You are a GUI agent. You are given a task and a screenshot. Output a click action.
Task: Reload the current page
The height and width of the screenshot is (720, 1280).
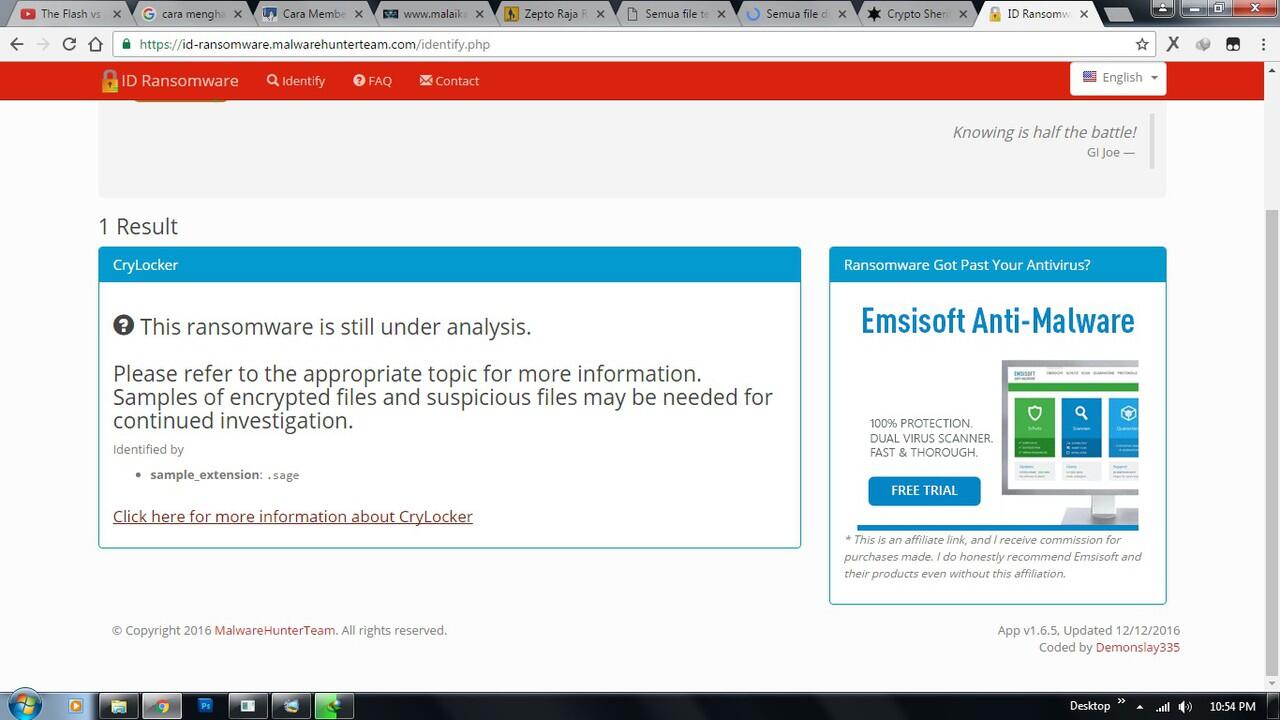point(69,44)
